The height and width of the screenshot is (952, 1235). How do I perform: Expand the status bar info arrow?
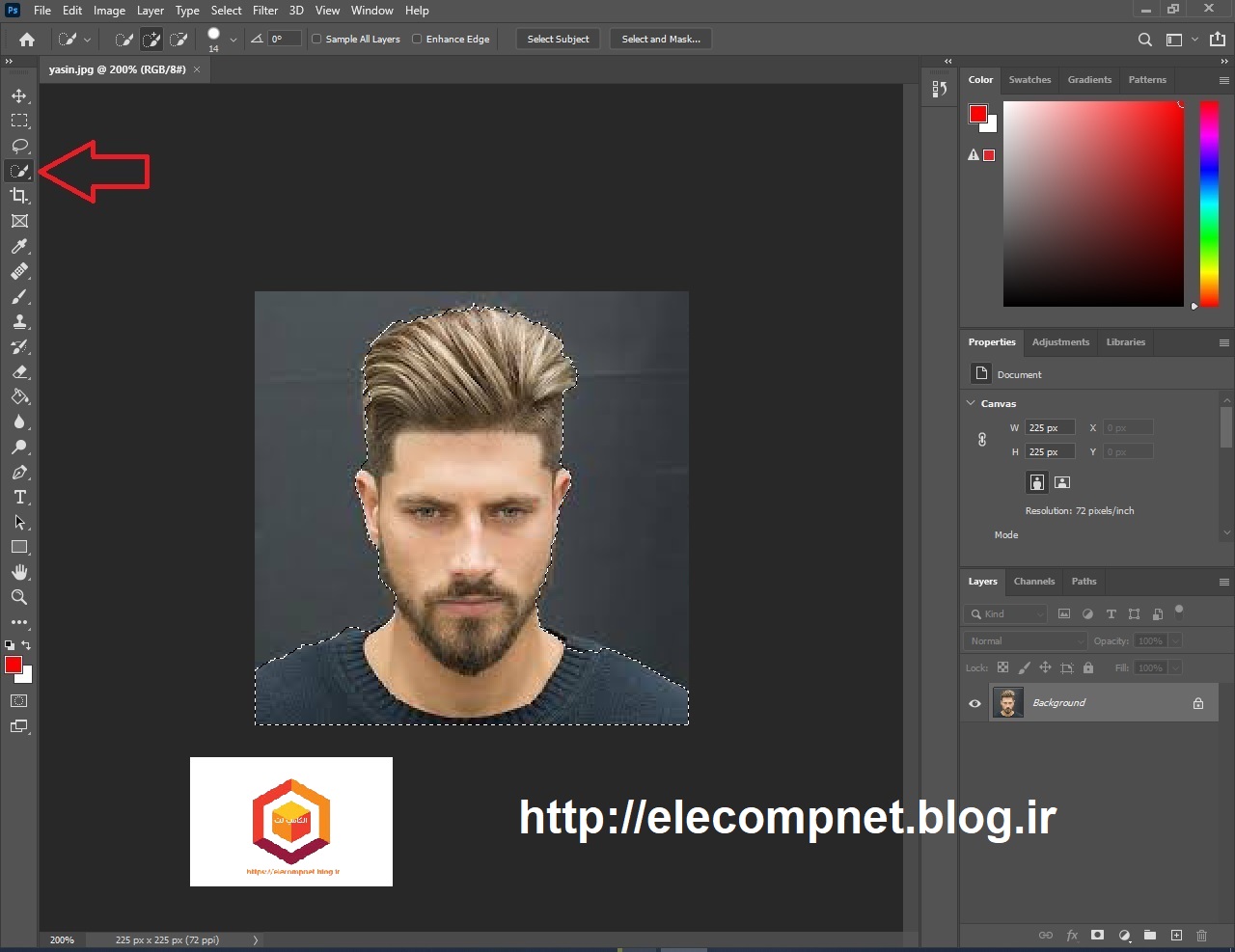[x=256, y=939]
